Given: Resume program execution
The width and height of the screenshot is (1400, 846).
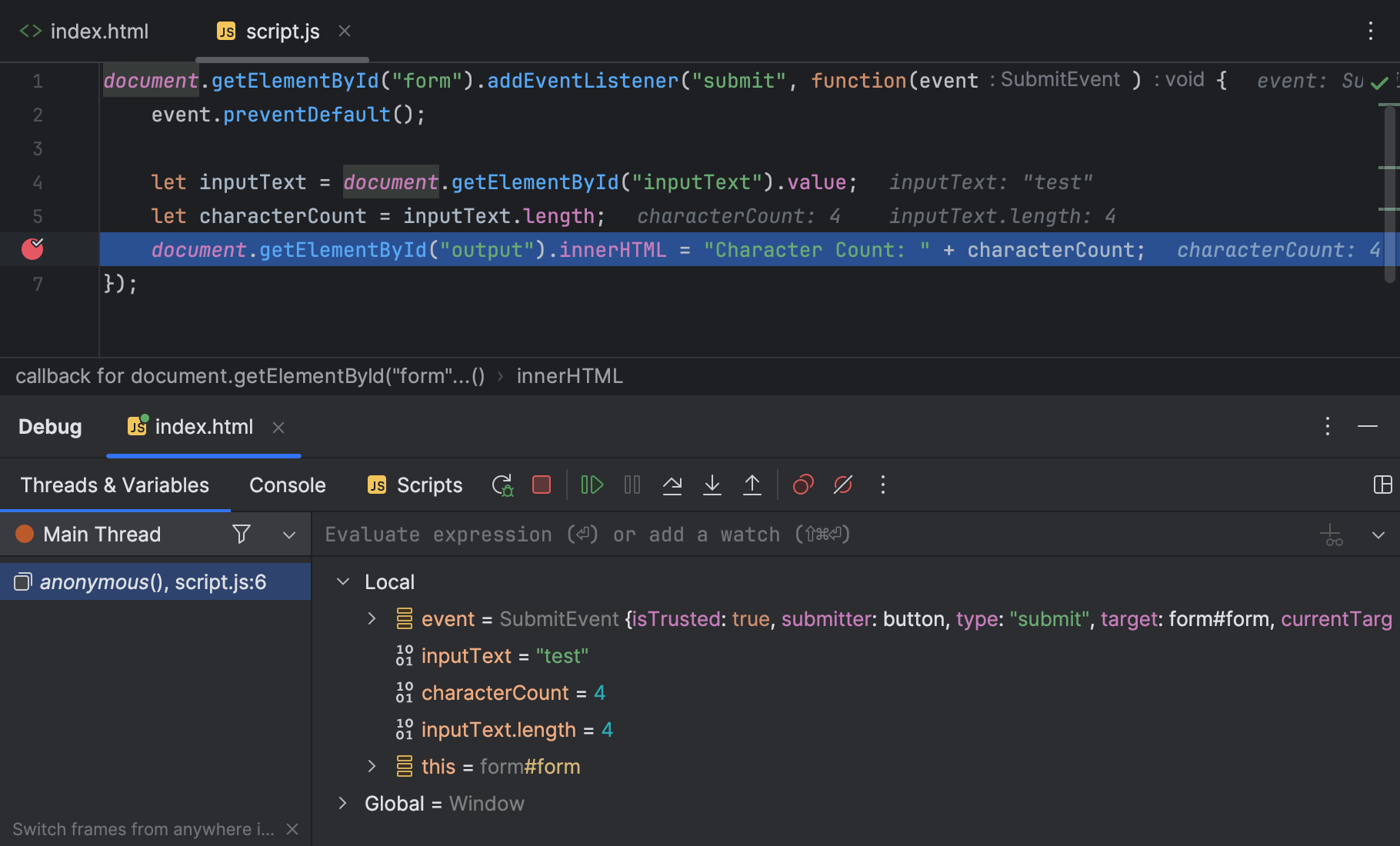Looking at the screenshot, I should tap(591, 485).
